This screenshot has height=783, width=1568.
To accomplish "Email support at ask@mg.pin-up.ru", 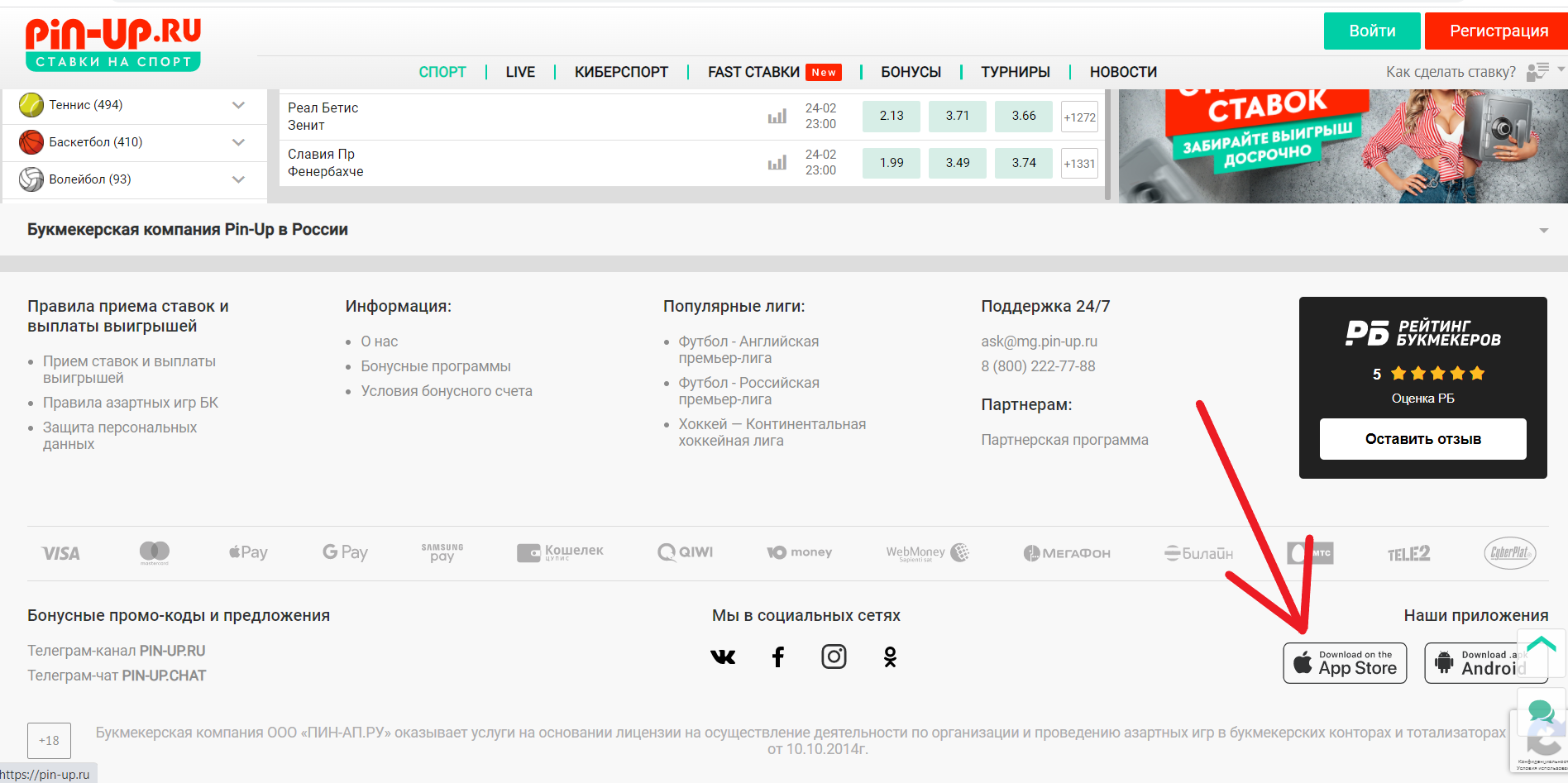I will tap(1039, 341).
